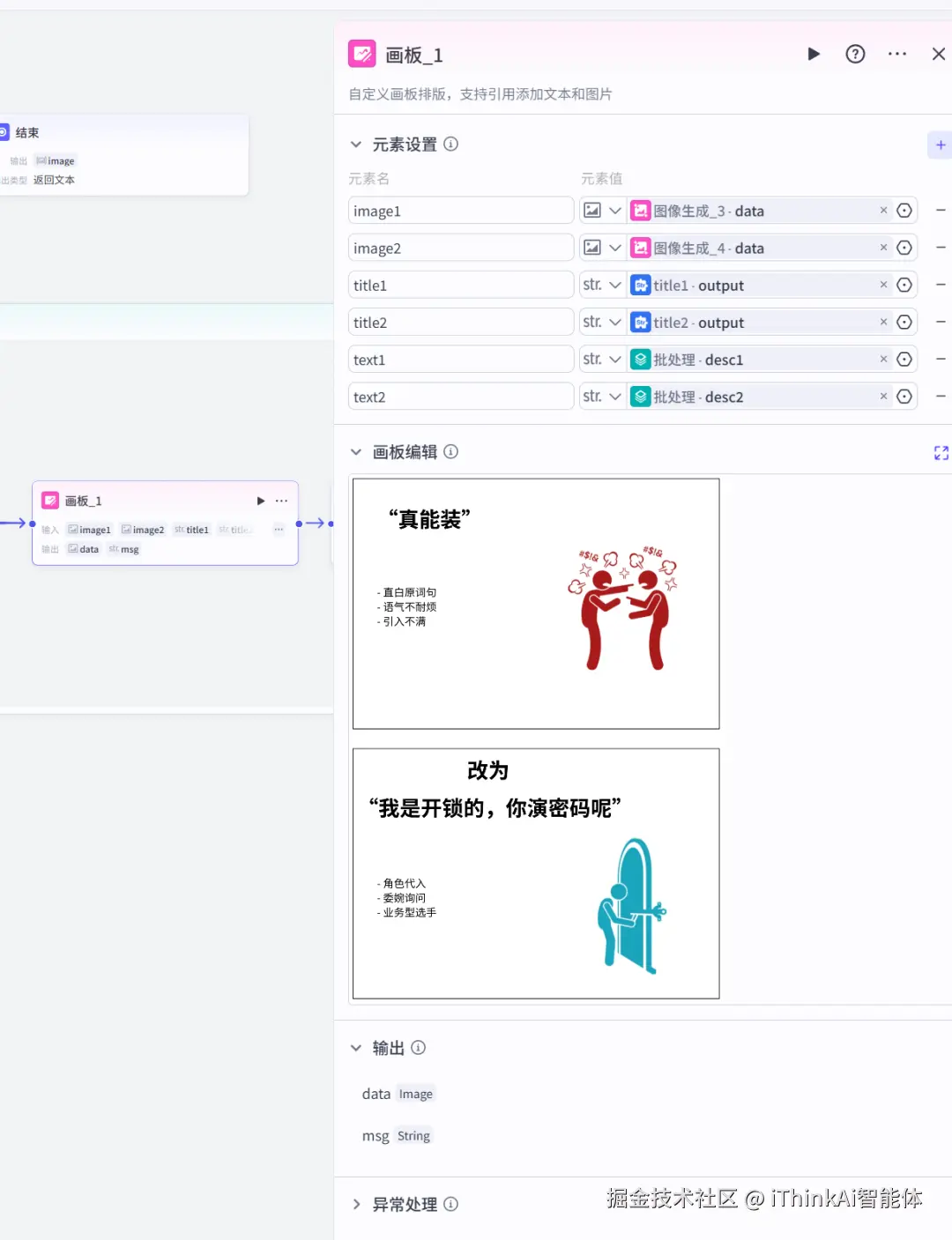Collapse the 元素设置 section
Viewport: 952px width, 1240px height.
tap(356, 144)
